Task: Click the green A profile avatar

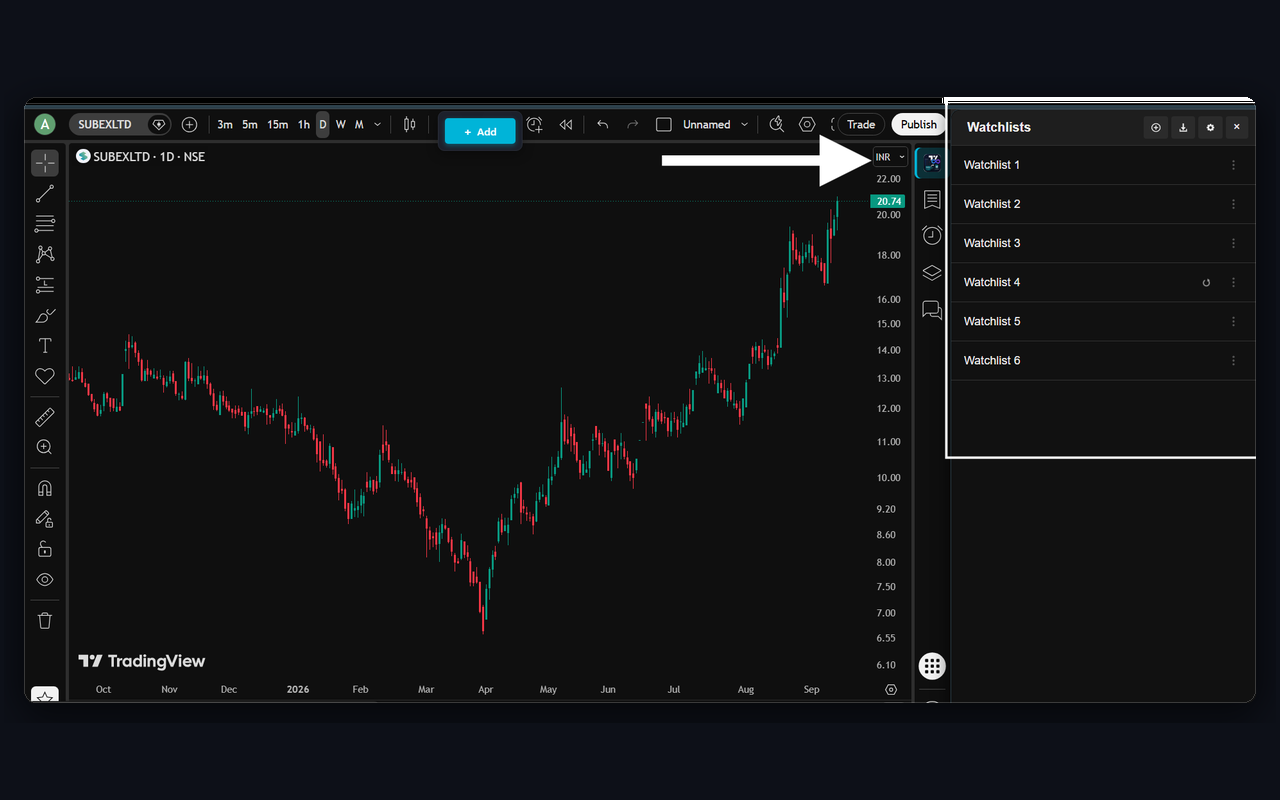Action: pos(44,125)
